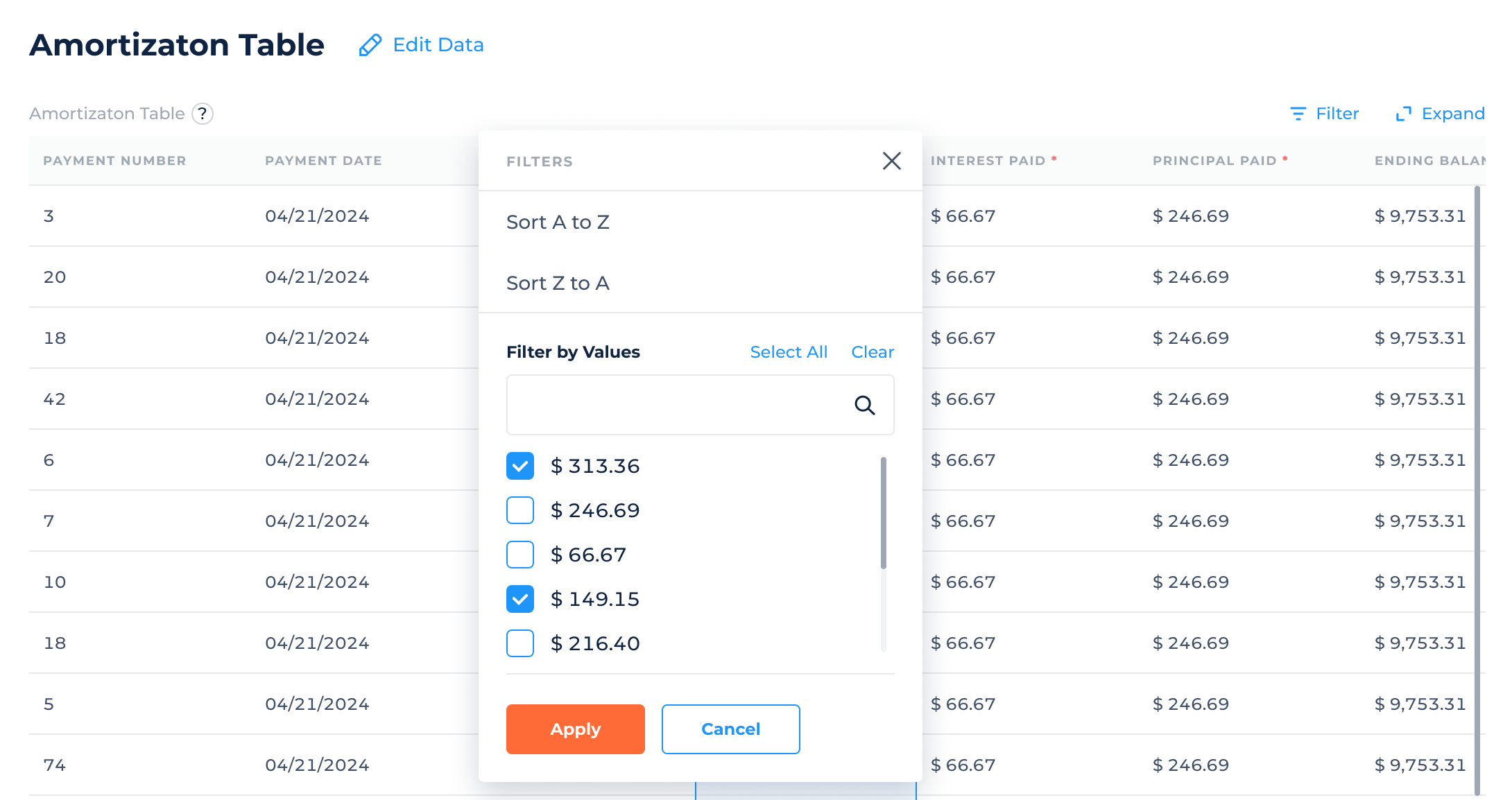Viewport: 1512px width, 800px height.
Task: Click the Principal Paid column header
Action: pyautogui.click(x=1214, y=161)
